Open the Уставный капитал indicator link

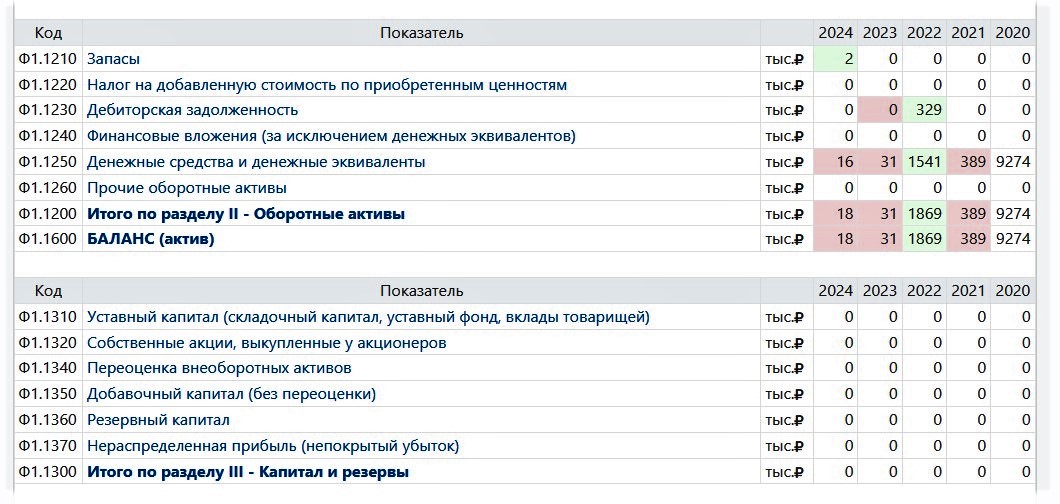(x=368, y=317)
